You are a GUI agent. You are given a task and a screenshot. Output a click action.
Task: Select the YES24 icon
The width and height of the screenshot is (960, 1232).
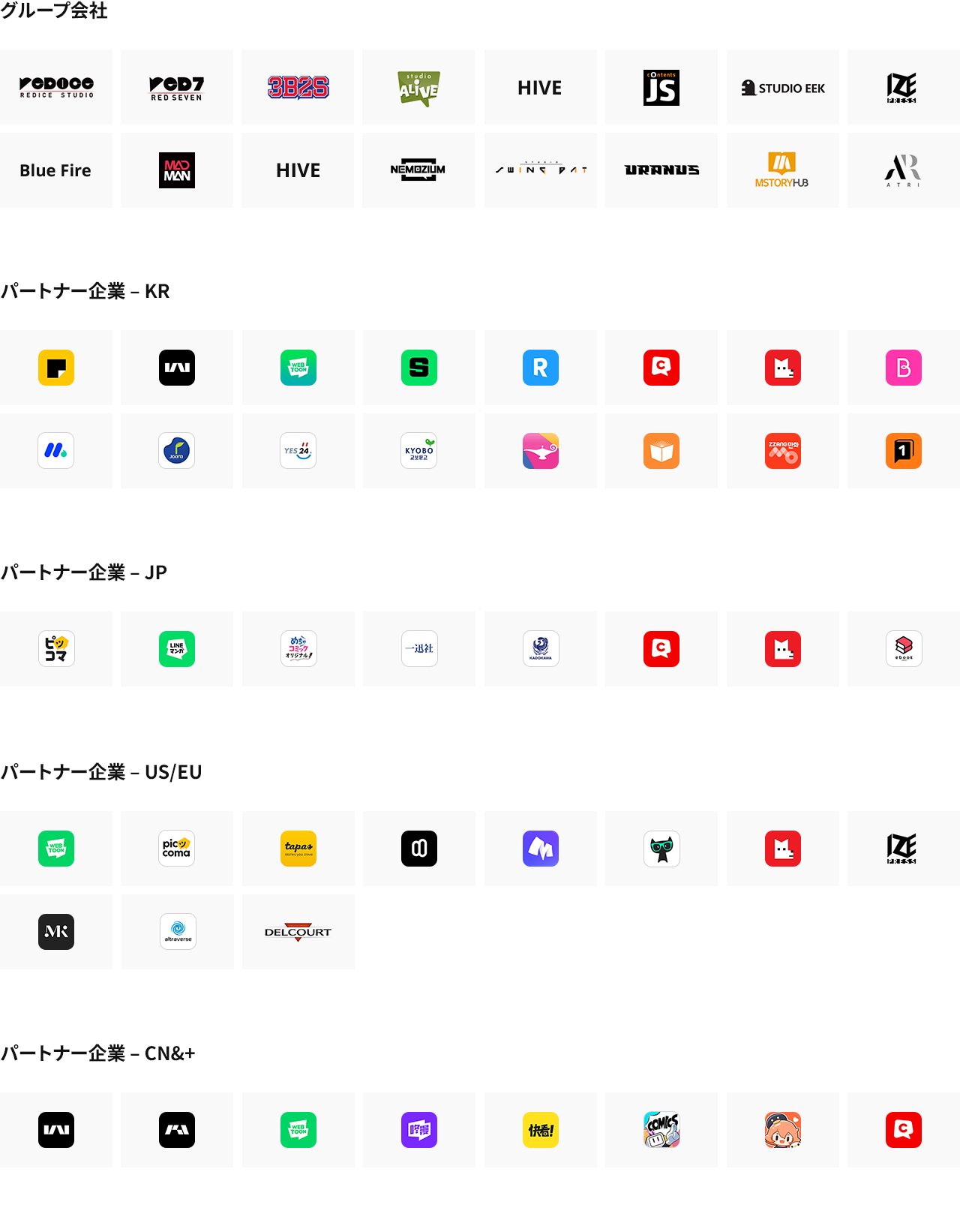pos(298,451)
